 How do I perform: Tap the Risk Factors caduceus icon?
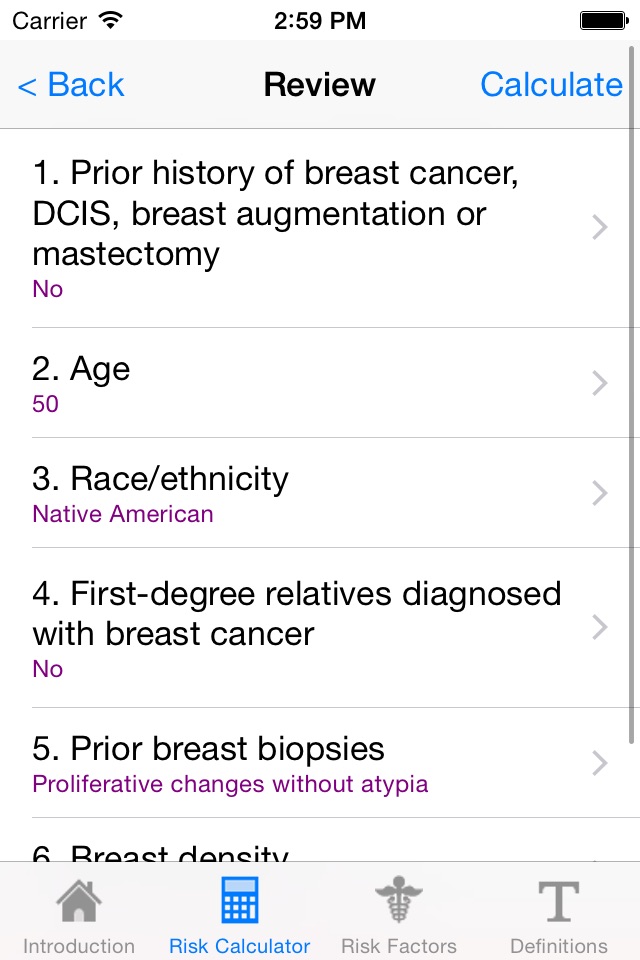[398, 900]
